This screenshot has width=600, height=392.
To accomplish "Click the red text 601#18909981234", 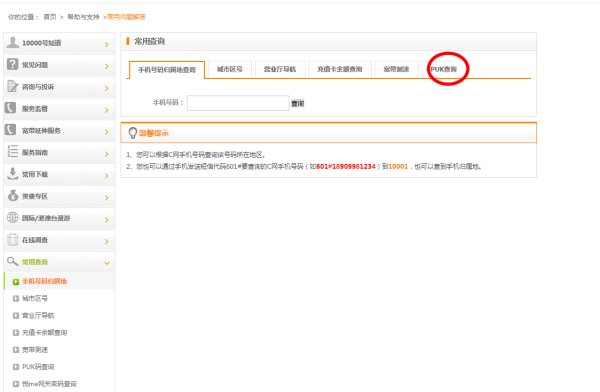I will 346,167.
